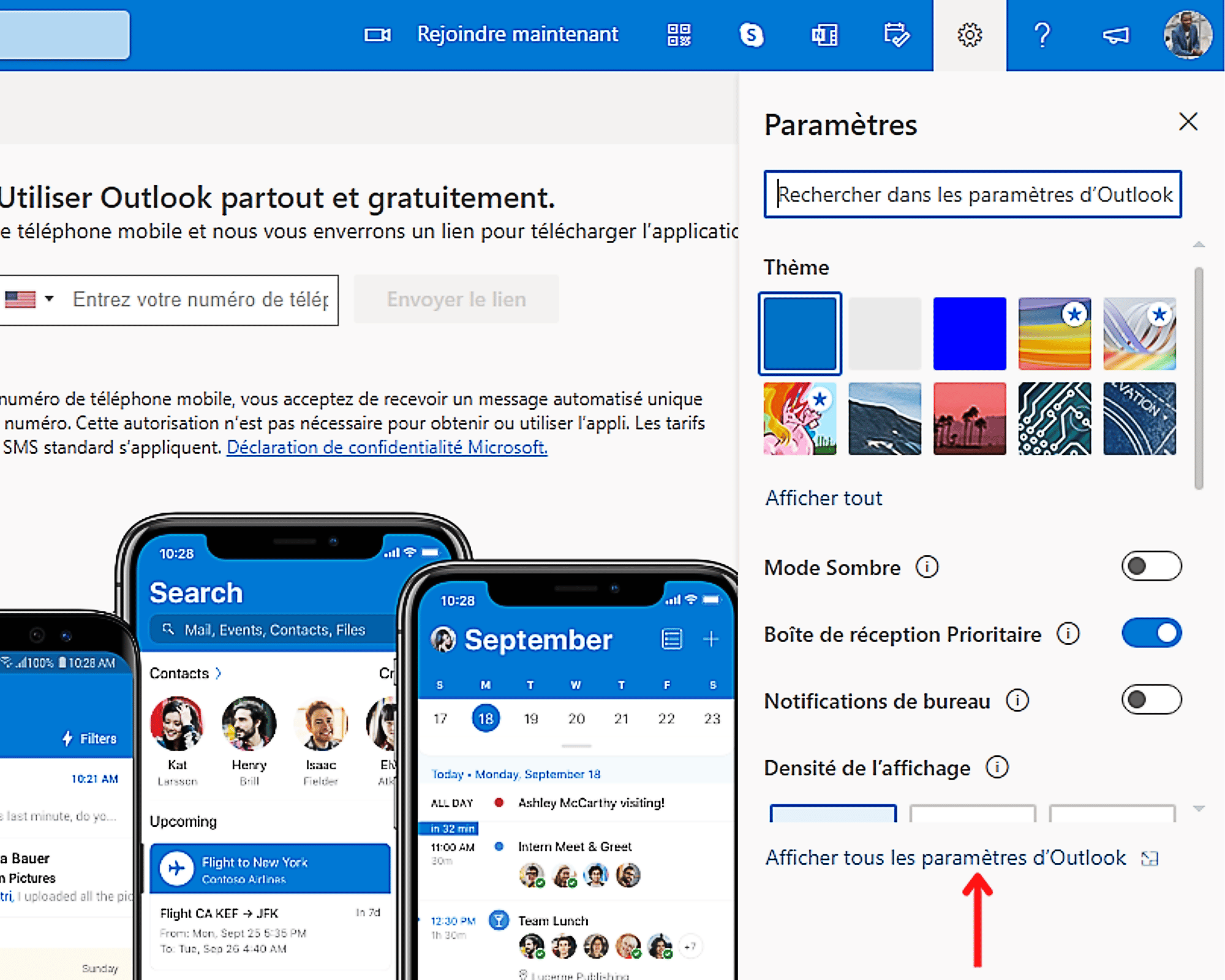Toggle the settings gear icon
This screenshot has height=980, width=1225.
970,35
